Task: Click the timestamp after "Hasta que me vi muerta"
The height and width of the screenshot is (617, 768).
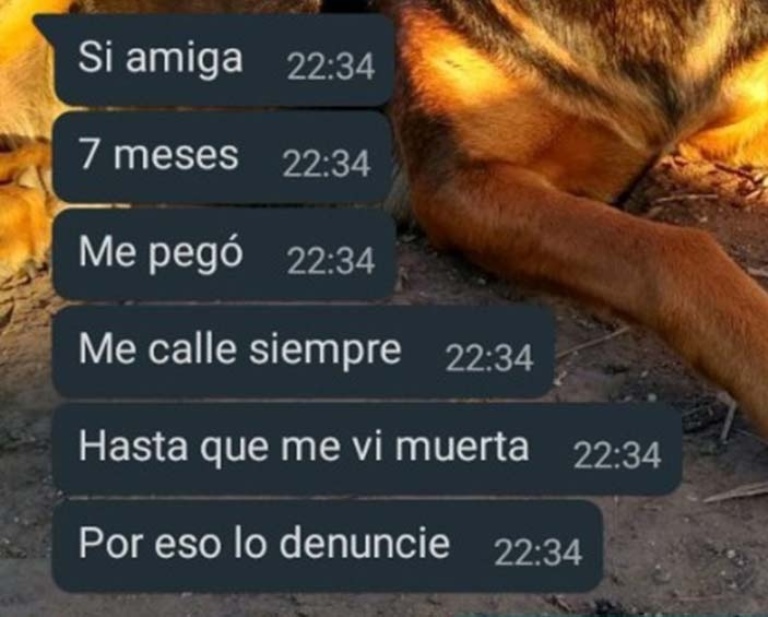Action: (617, 455)
